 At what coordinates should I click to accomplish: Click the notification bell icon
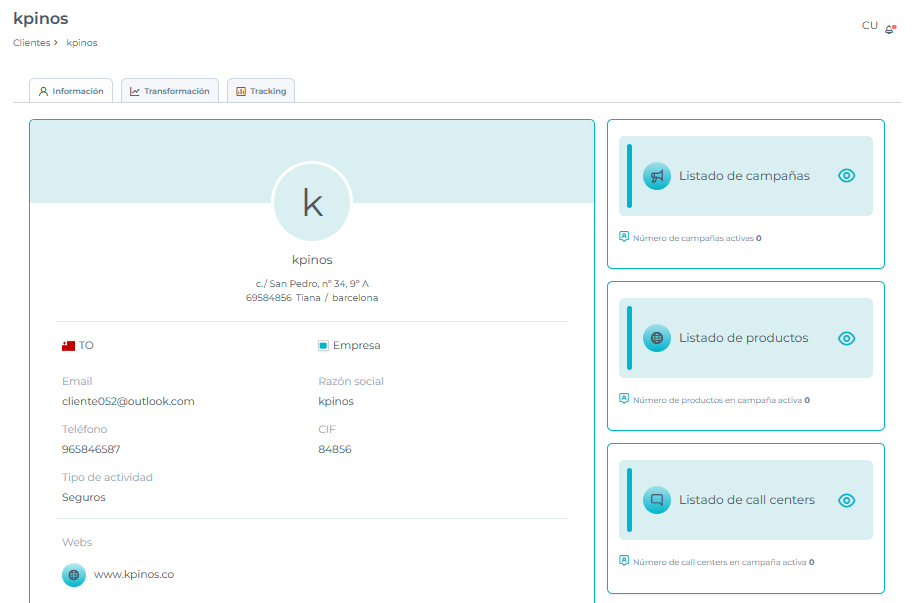889,29
